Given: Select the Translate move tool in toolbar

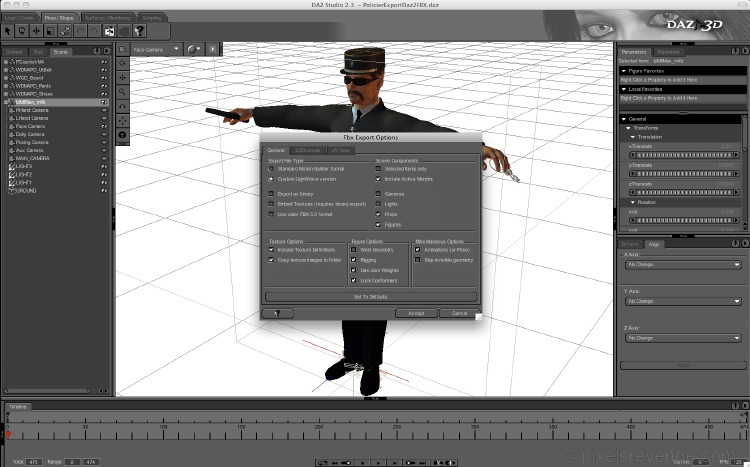Looking at the screenshot, I should [x=36, y=31].
